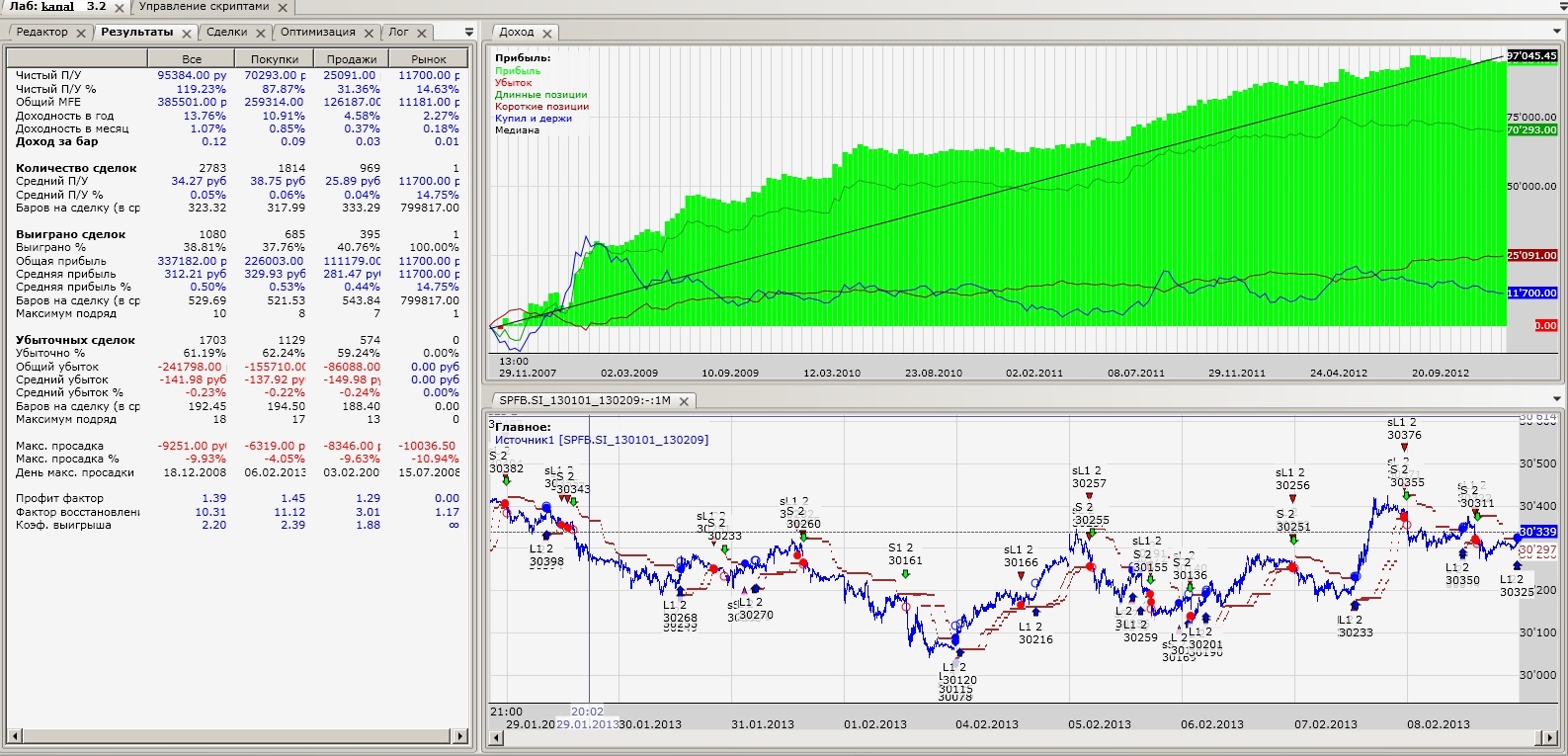This screenshot has height=756, width=1568.
Task: Click the Источник1 SPFB.SI series label
Action: click(602, 440)
